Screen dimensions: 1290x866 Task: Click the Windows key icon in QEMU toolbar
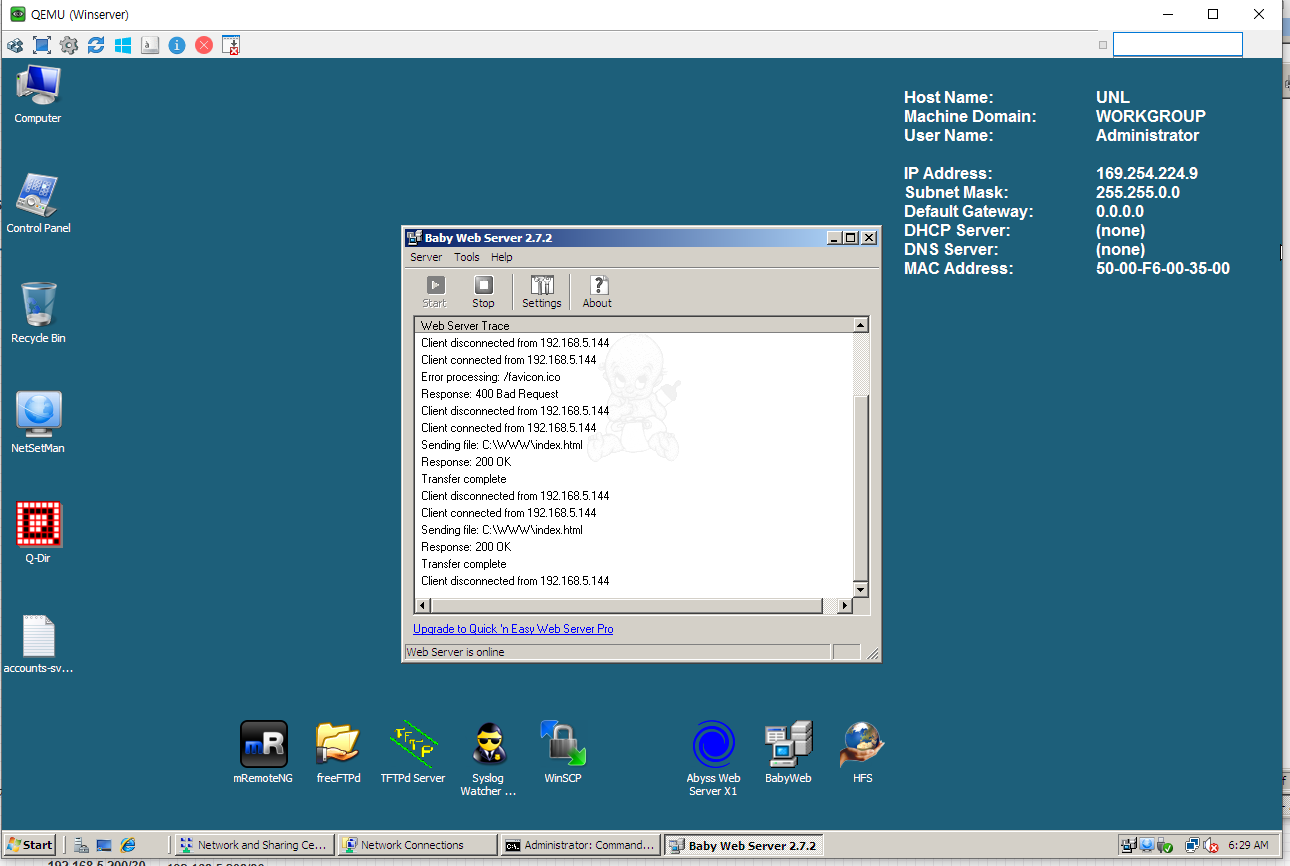[123, 45]
